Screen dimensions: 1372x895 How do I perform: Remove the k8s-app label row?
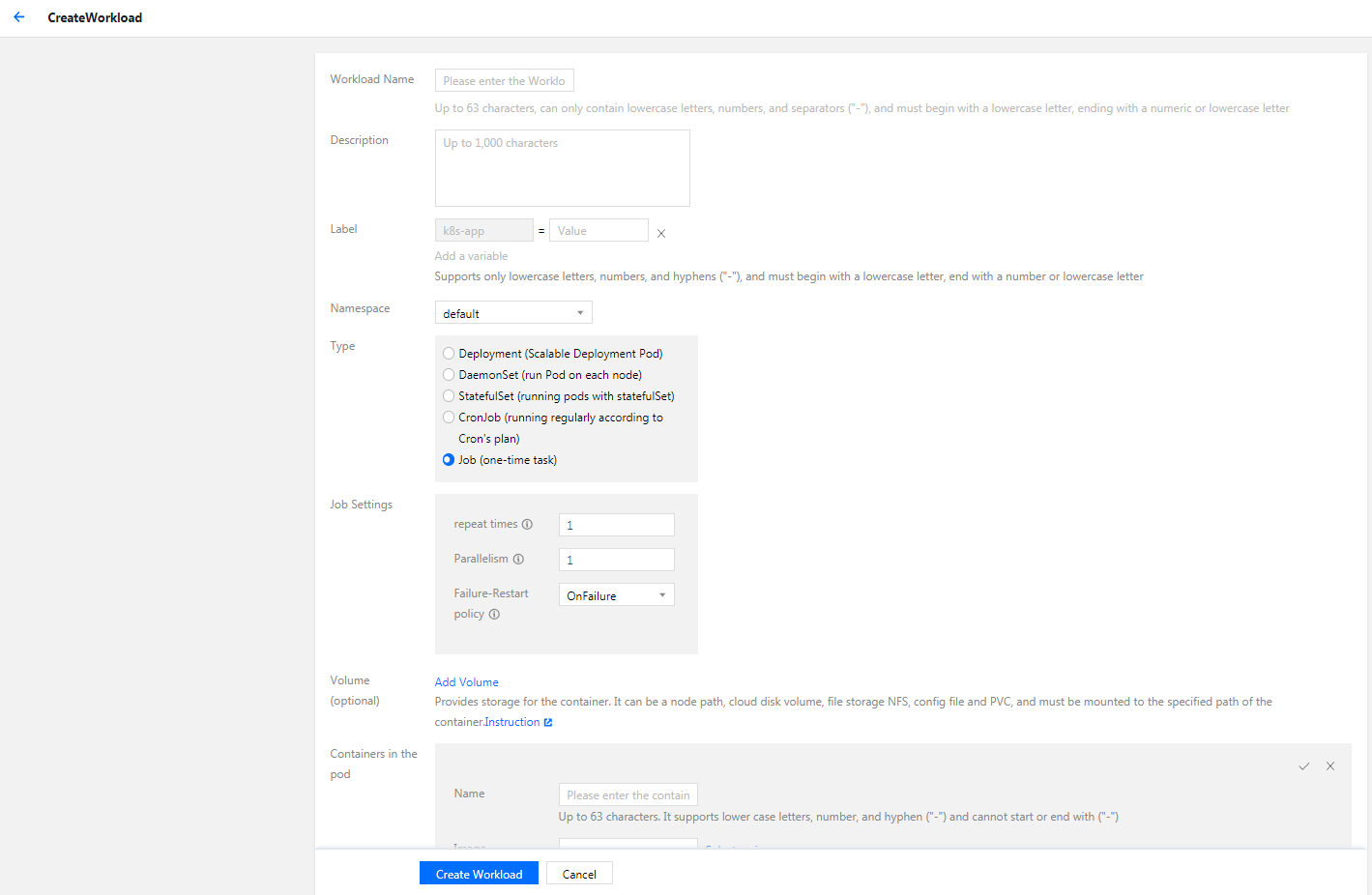click(x=661, y=233)
